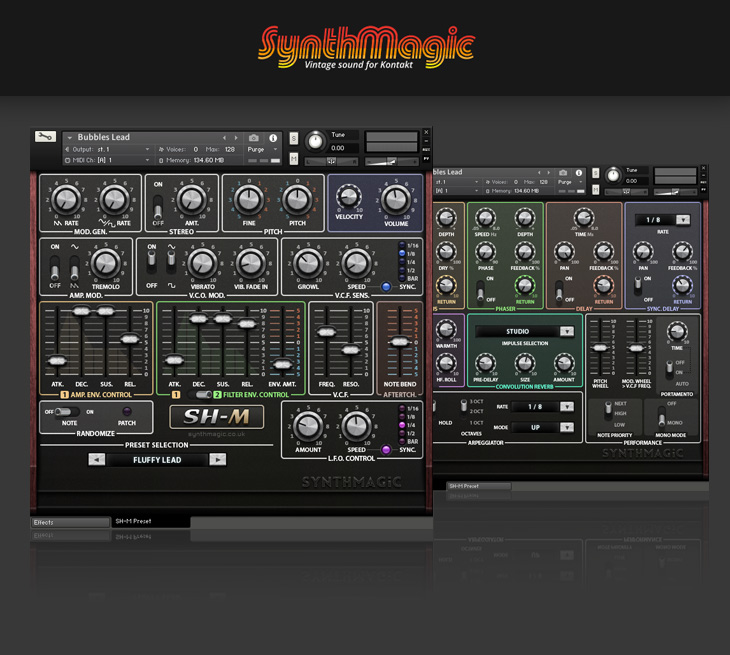The width and height of the screenshot is (730, 655).
Task: Click the SPEED knob in V.C.F. SENS.
Action: (356, 263)
